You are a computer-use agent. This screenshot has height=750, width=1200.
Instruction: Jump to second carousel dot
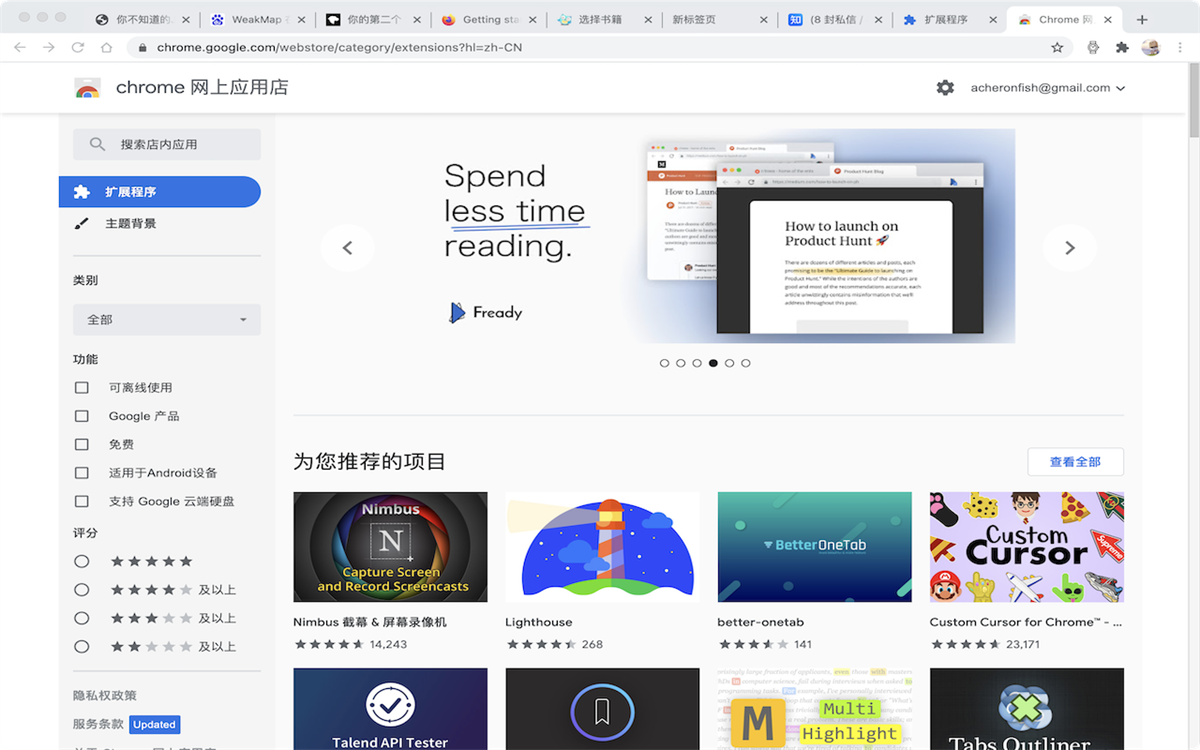click(x=681, y=363)
